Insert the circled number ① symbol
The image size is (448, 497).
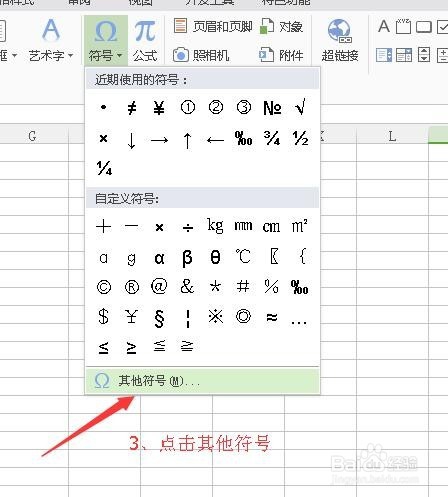[188, 108]
